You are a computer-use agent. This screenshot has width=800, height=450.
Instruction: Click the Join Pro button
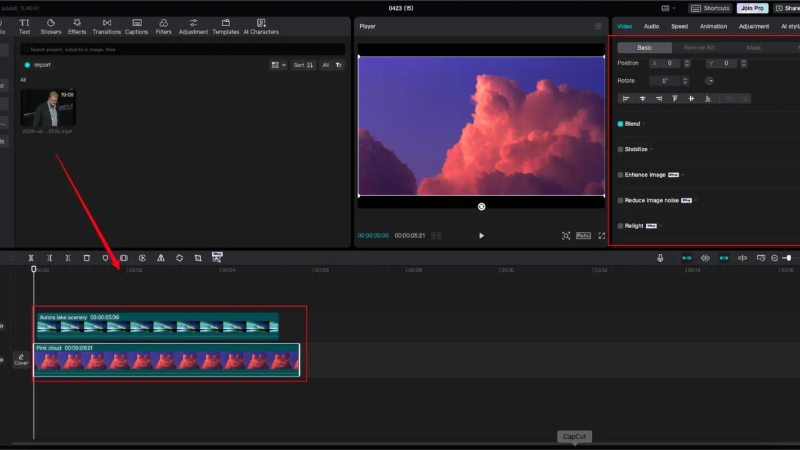(x=753, y=8)
